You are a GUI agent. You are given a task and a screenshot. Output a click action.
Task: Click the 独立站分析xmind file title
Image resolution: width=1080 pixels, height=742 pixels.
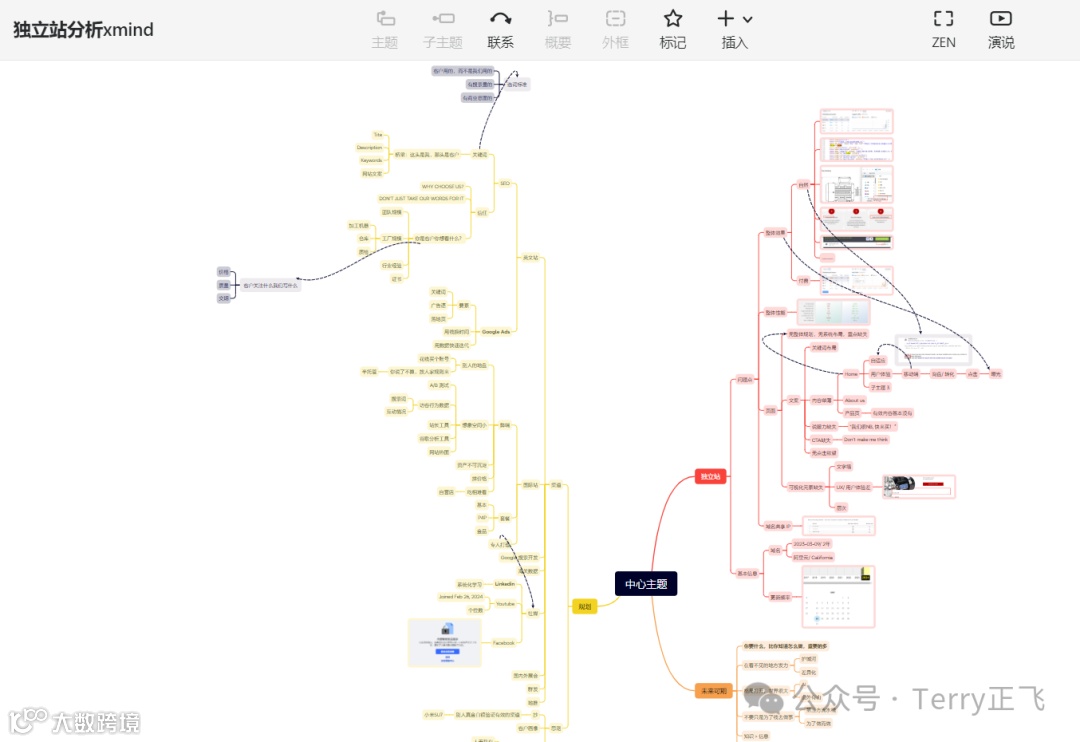coord(83,30)
